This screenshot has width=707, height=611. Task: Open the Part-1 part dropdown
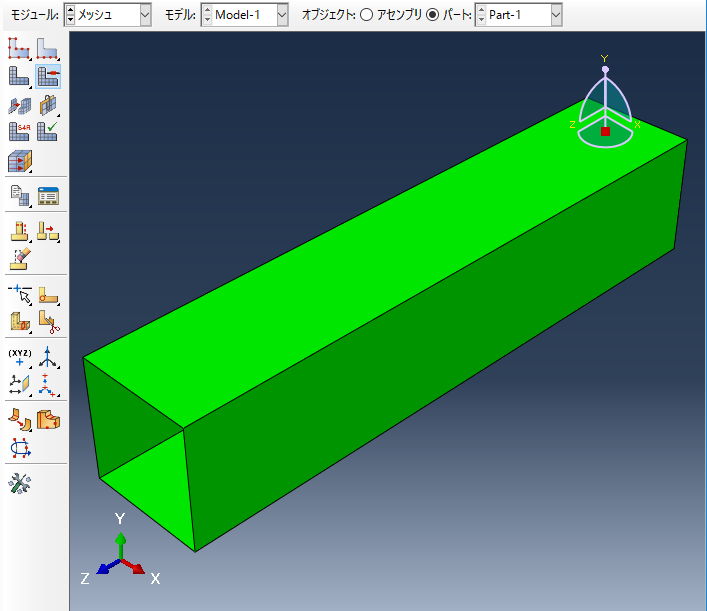coord(555,14)
